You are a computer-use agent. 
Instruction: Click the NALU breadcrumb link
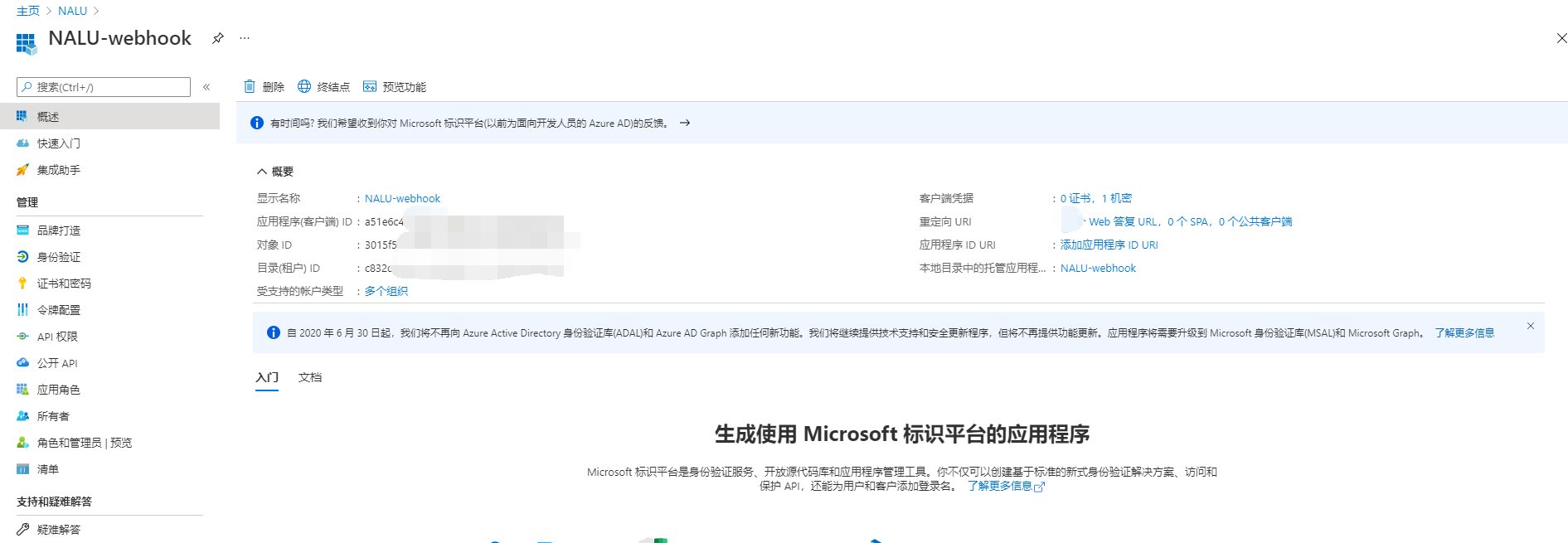[72, 11]
